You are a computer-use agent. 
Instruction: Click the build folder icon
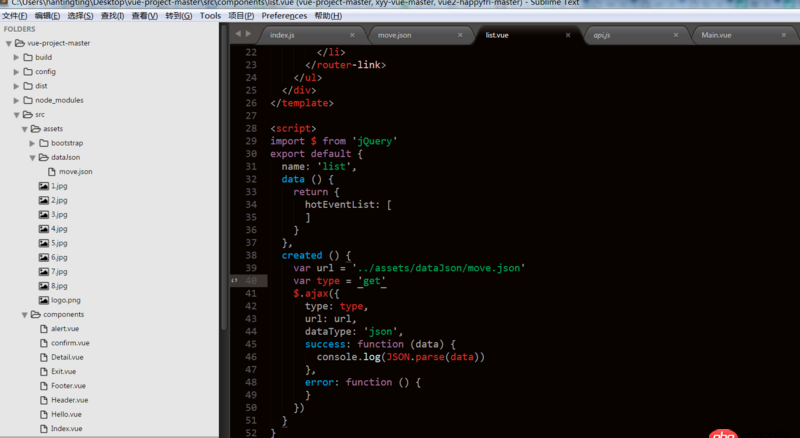click(x=28, y=57)
